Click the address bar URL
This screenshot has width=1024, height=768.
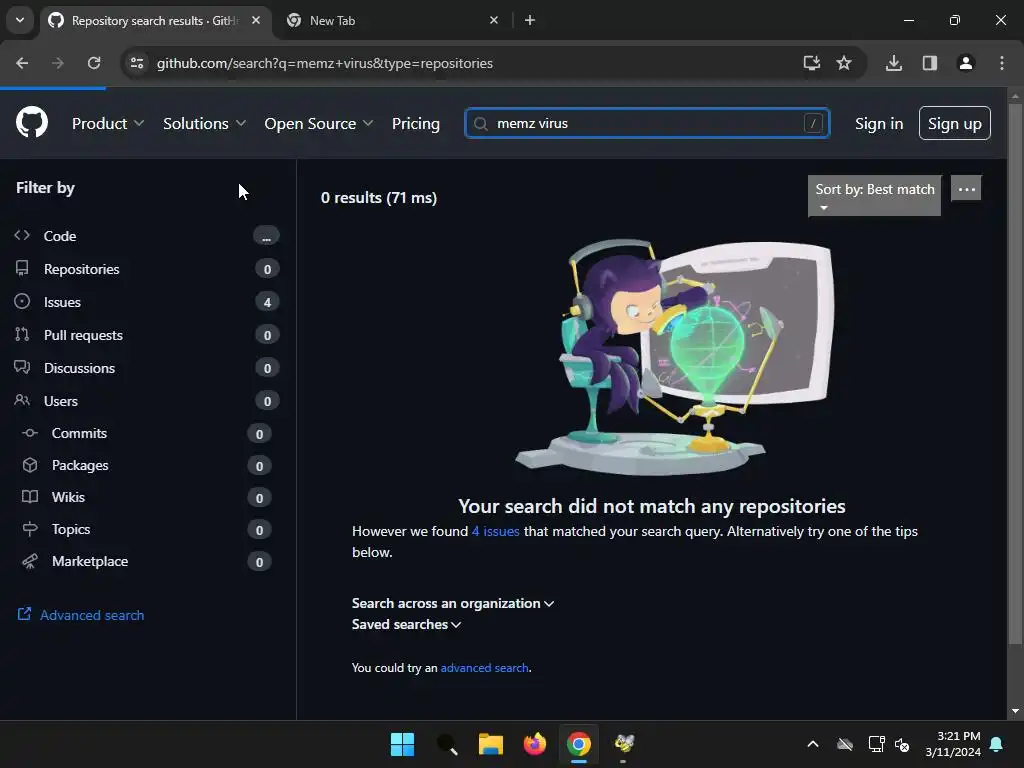[x=325, y=63]
